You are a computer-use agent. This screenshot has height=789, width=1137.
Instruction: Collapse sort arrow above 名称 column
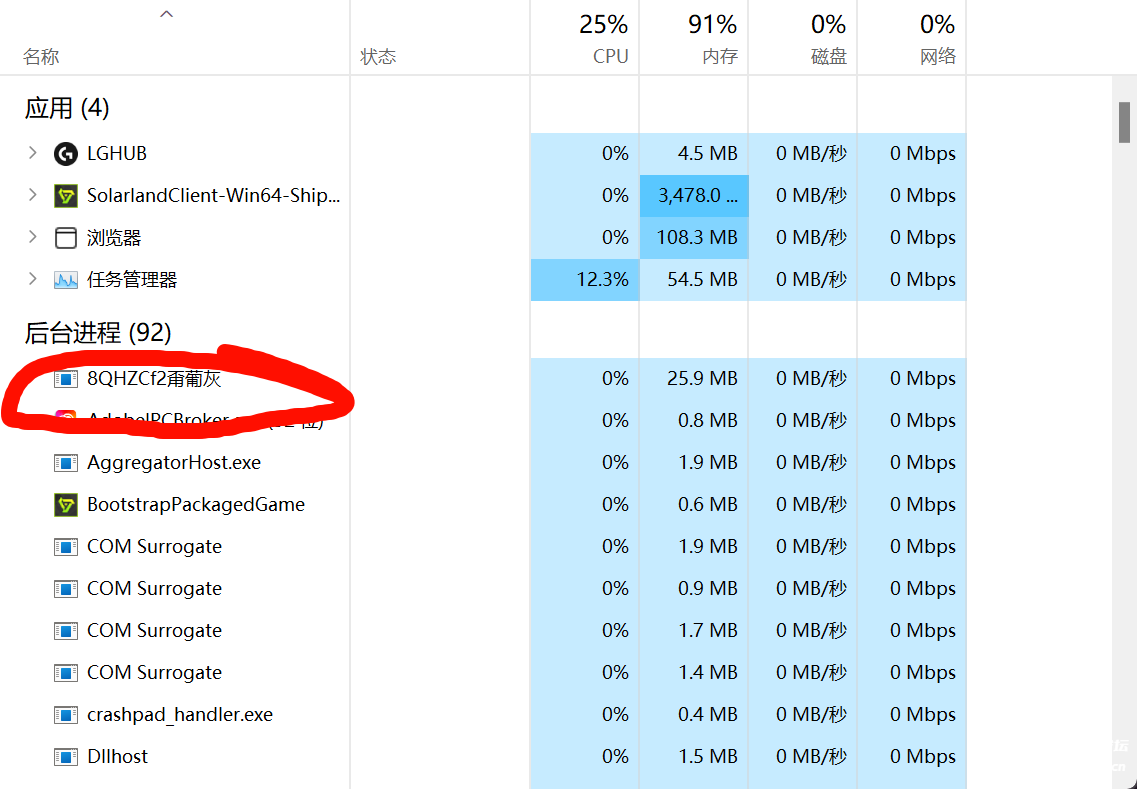click(167, 14)
